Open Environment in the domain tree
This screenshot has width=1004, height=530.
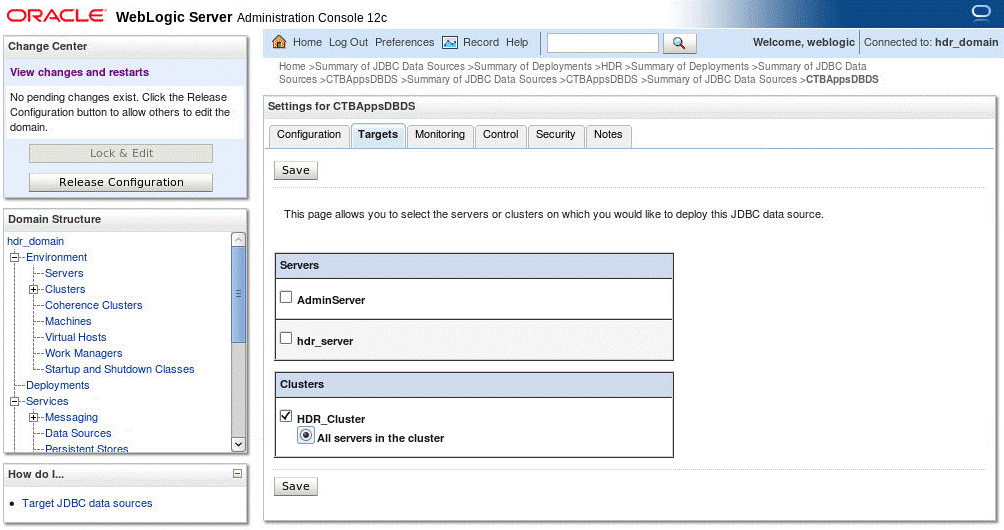[56, 257]
